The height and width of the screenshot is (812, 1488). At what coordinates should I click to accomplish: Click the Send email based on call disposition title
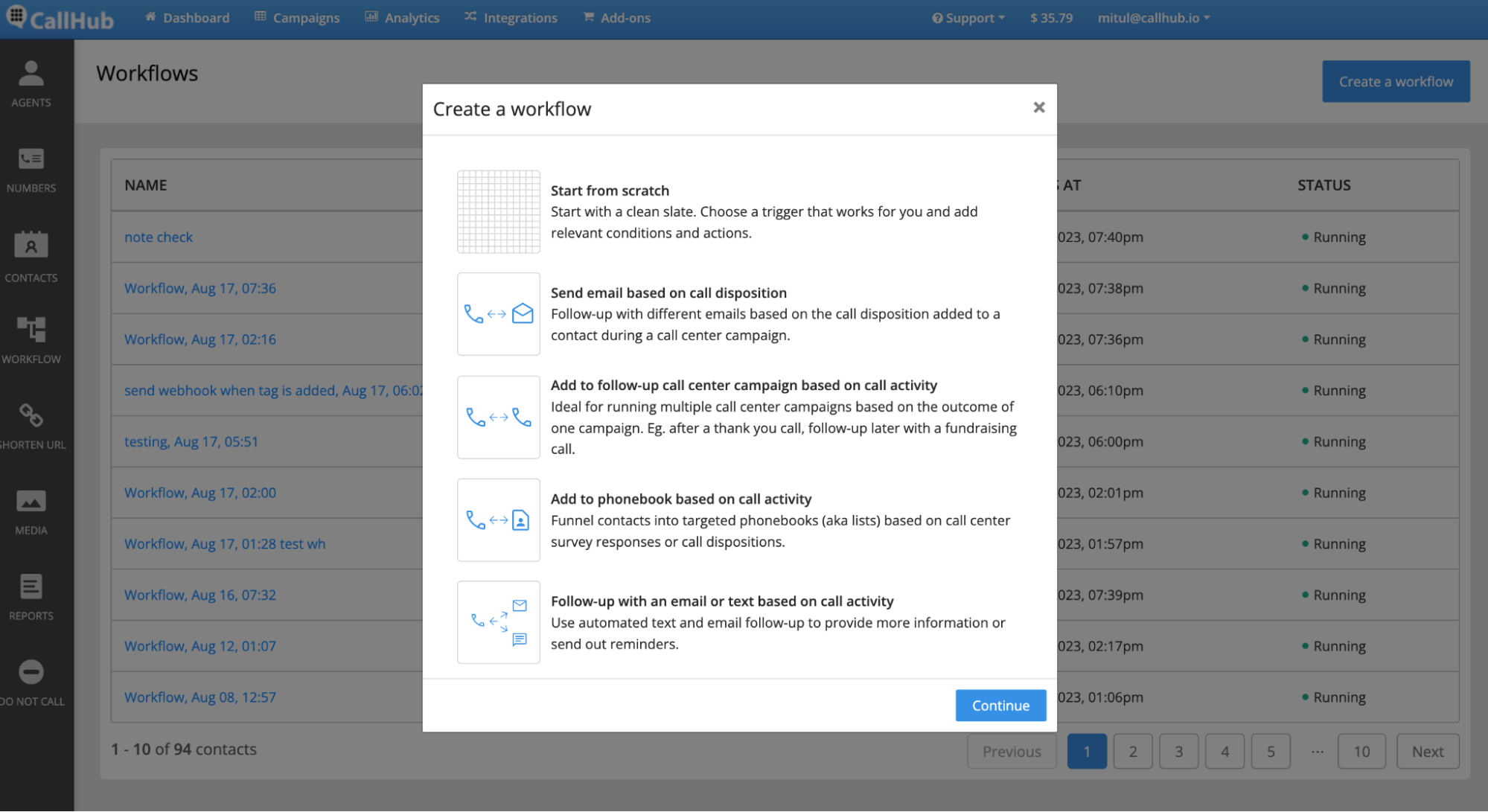click(668, 292)
